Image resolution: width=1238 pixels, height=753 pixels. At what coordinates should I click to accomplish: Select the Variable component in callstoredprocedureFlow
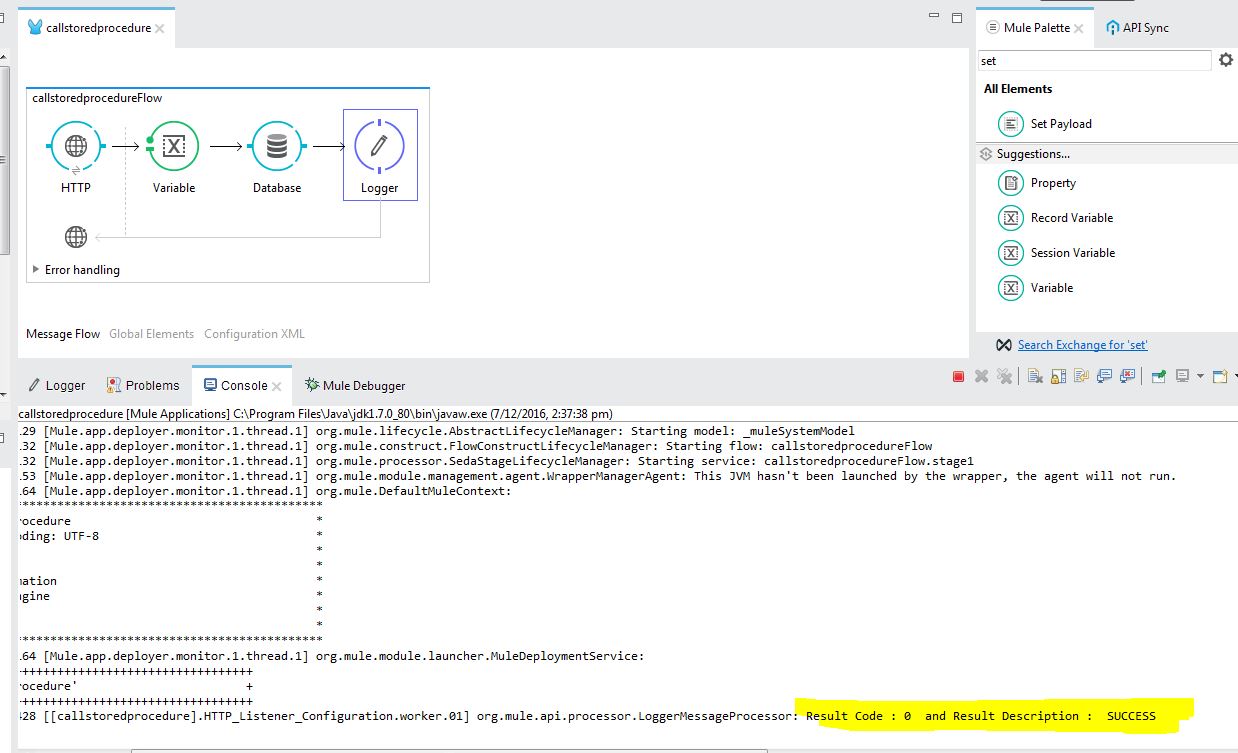click(173, 145)
